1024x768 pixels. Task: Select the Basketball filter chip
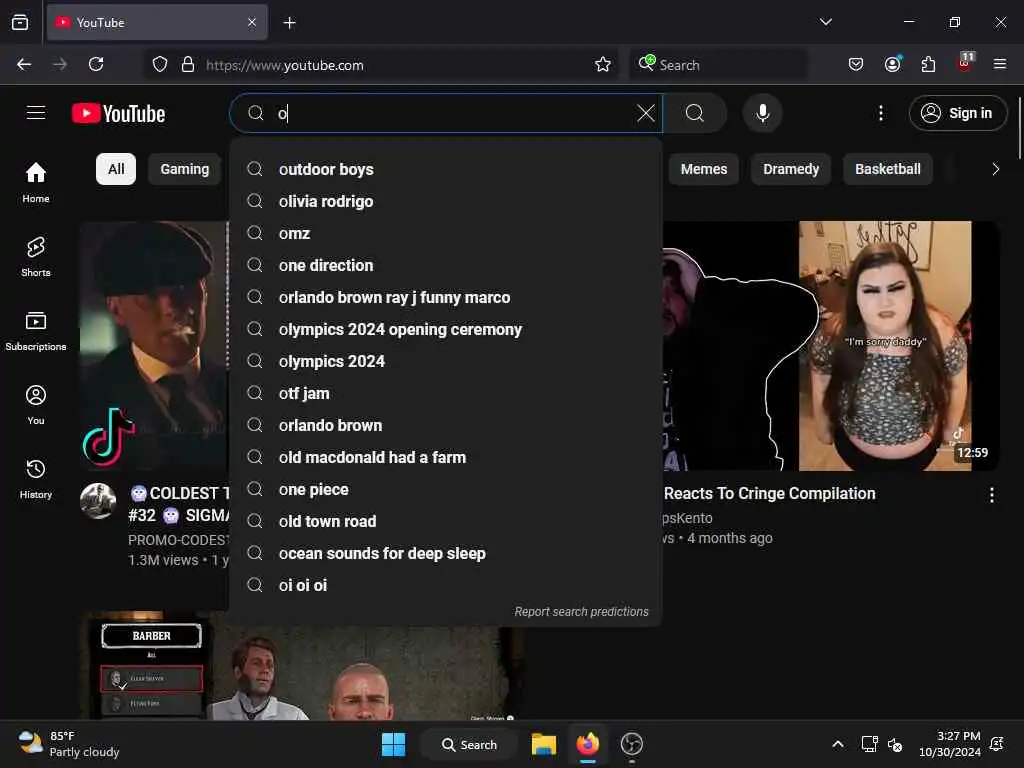888,169
